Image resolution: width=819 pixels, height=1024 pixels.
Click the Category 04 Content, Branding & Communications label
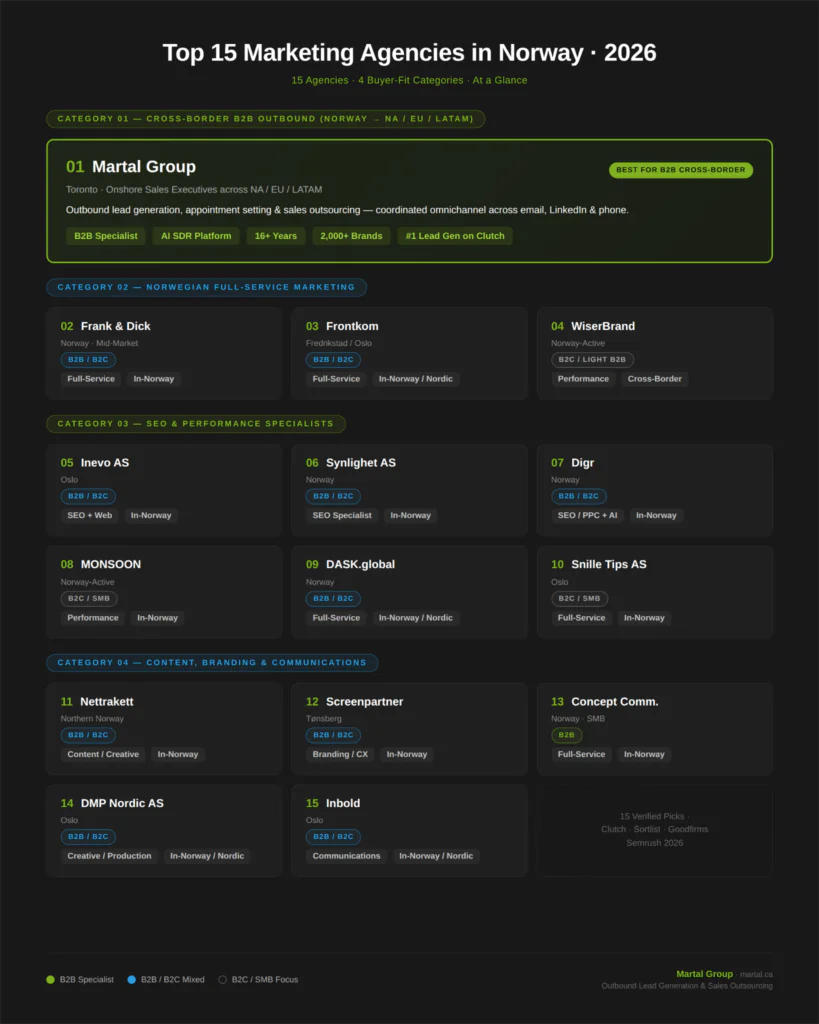point(212,663)
